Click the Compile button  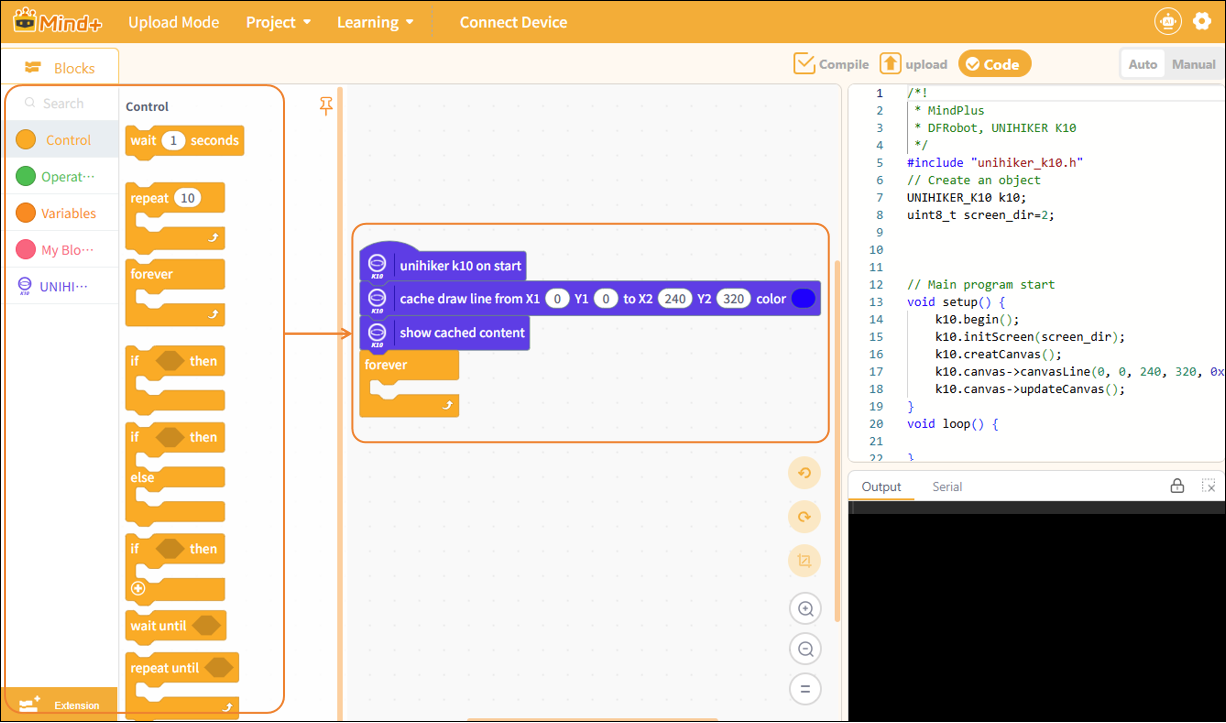[x=831, y=64]
